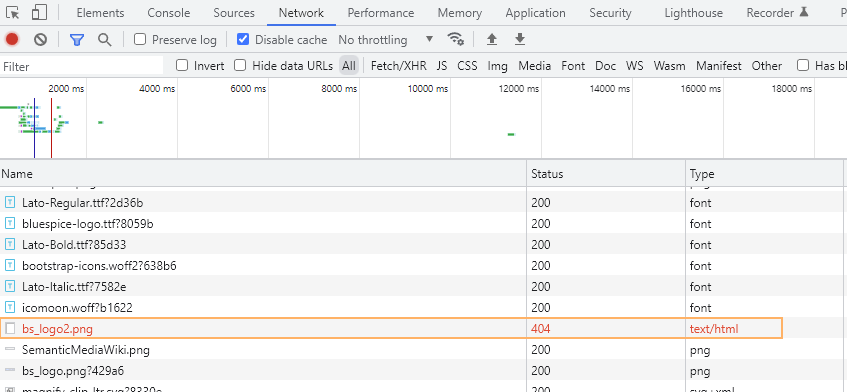Image resolution: width=847 pixels, height=392 pixels.
Task: Filter requests by Img type
Action: pyautogui.click(x=498, y=66)
